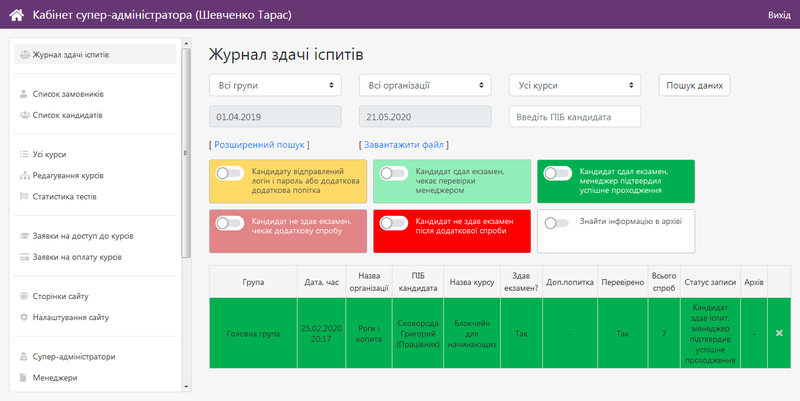Click the 'Статус записи' column header
800x401 pixels.
[710, 282]
